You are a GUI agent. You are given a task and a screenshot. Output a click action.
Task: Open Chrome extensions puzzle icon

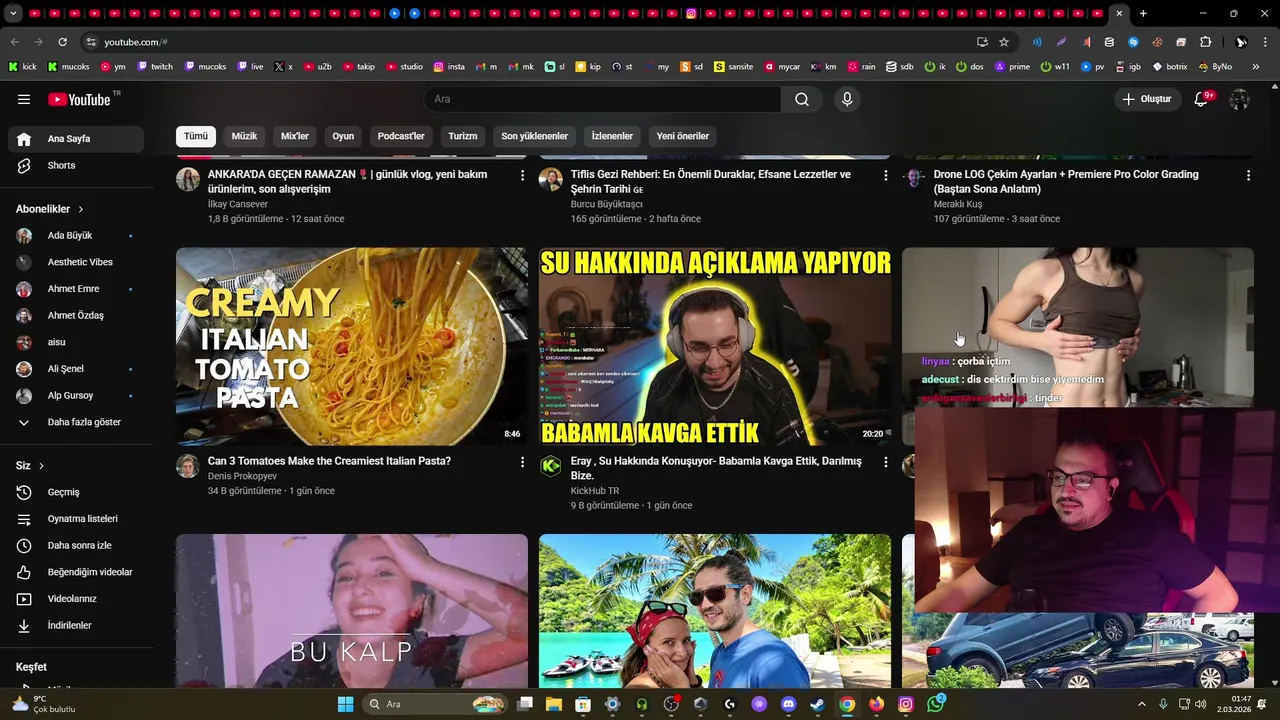pos(1205,42)
